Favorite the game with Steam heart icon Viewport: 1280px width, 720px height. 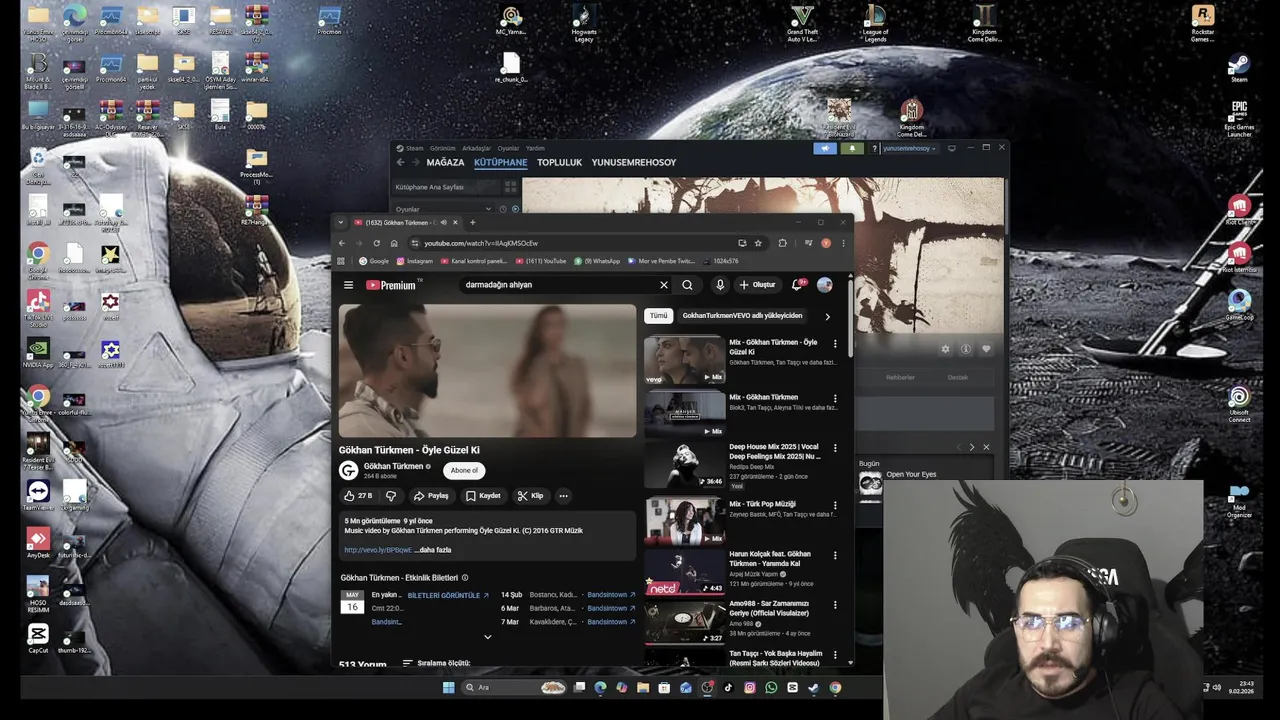[x=986, y=349]
